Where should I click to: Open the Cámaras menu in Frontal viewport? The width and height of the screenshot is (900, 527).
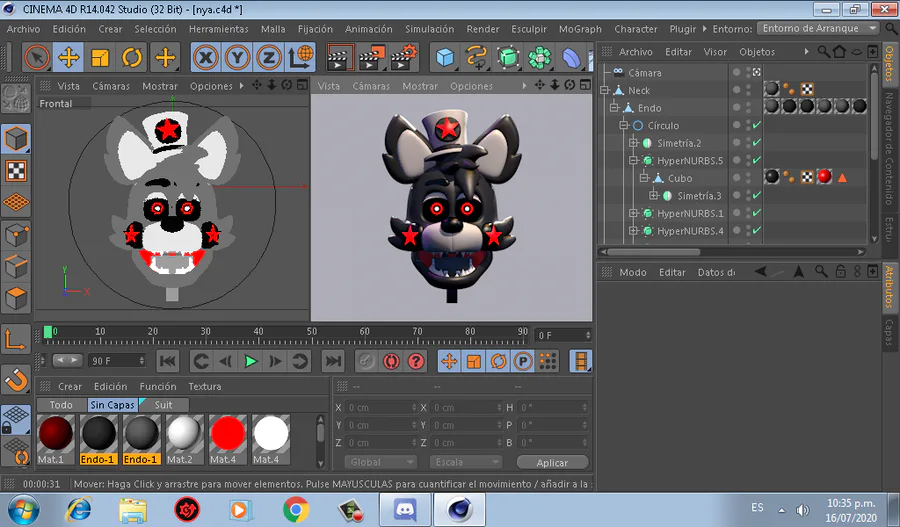pos(111,86)
